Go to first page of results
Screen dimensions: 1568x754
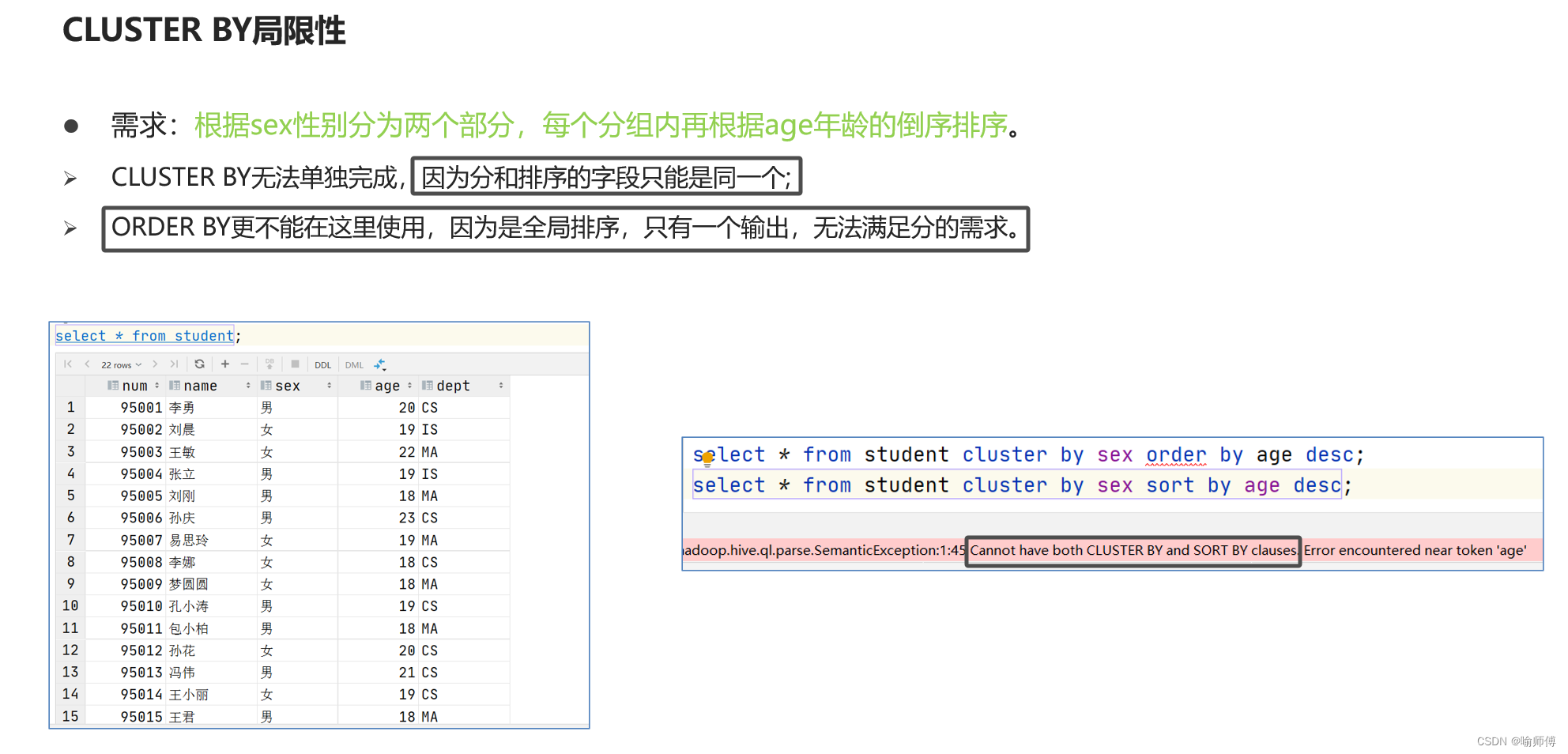coord(68,364)
